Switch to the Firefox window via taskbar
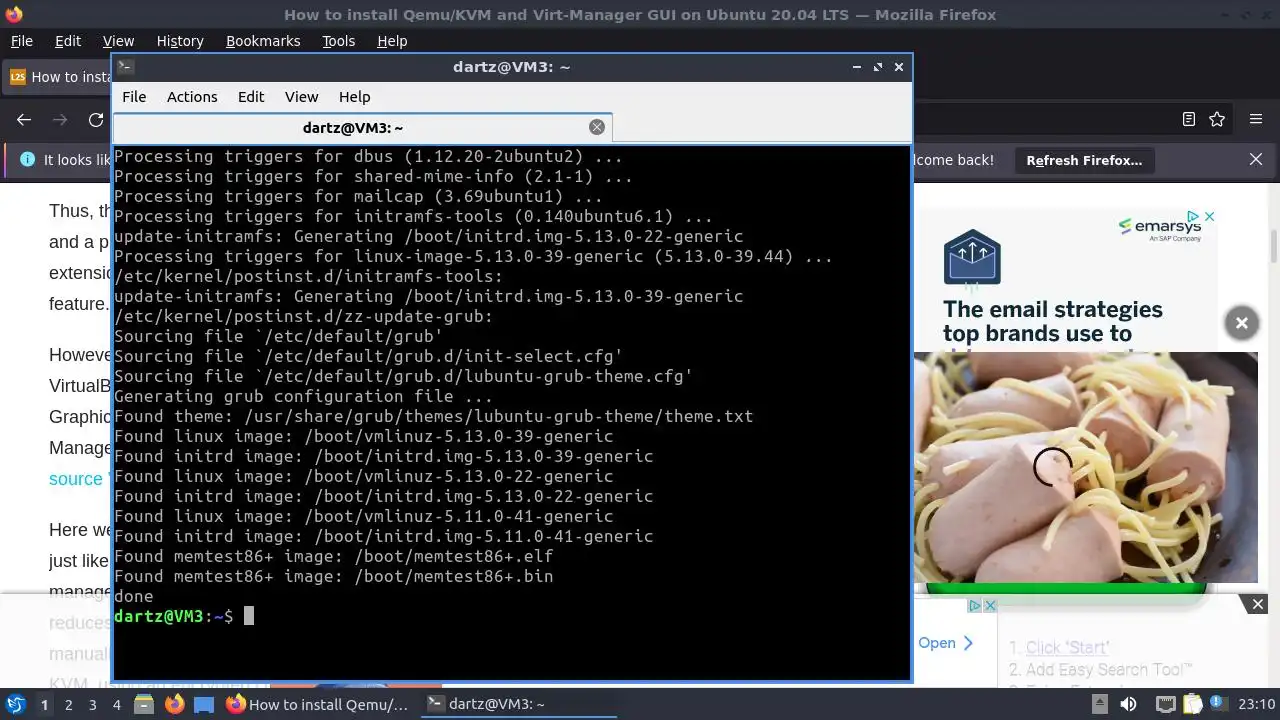 click(317, 704)
